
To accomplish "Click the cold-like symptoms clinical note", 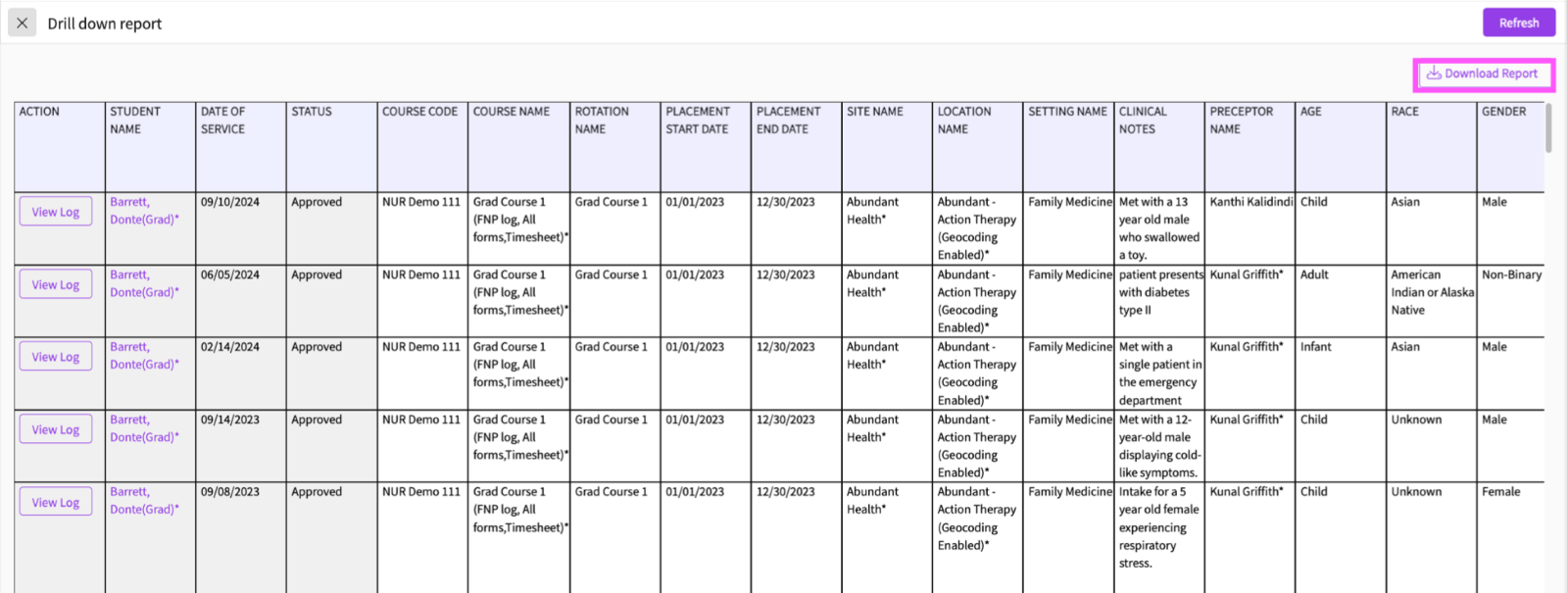I will coord(1159,446).
